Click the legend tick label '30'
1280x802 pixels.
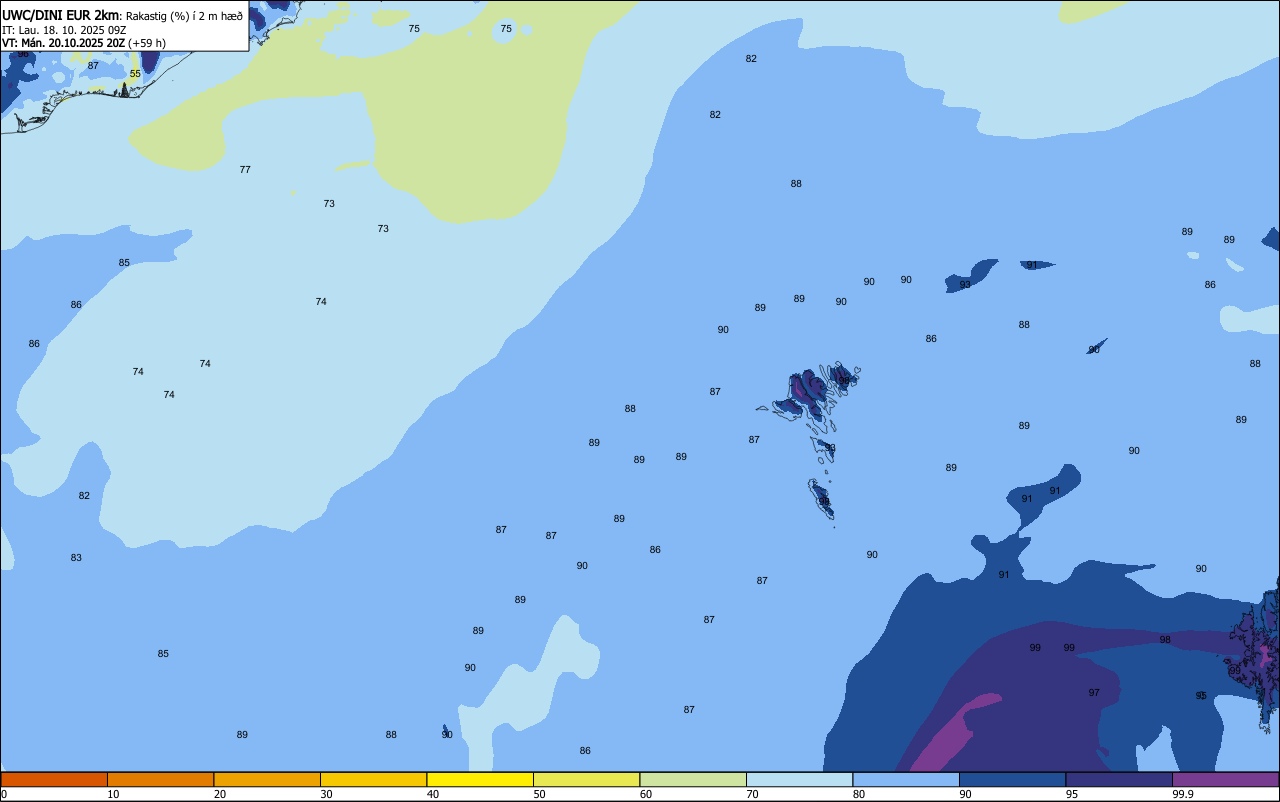(326, 794)
